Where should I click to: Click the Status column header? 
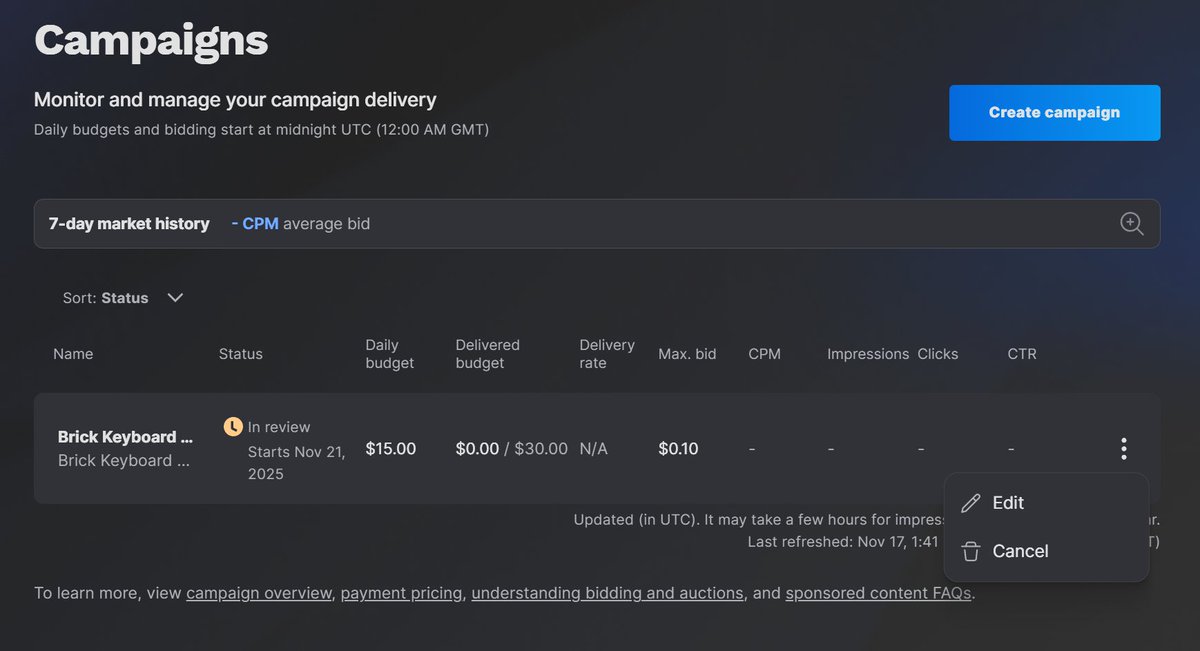click(x=241, y=354)
